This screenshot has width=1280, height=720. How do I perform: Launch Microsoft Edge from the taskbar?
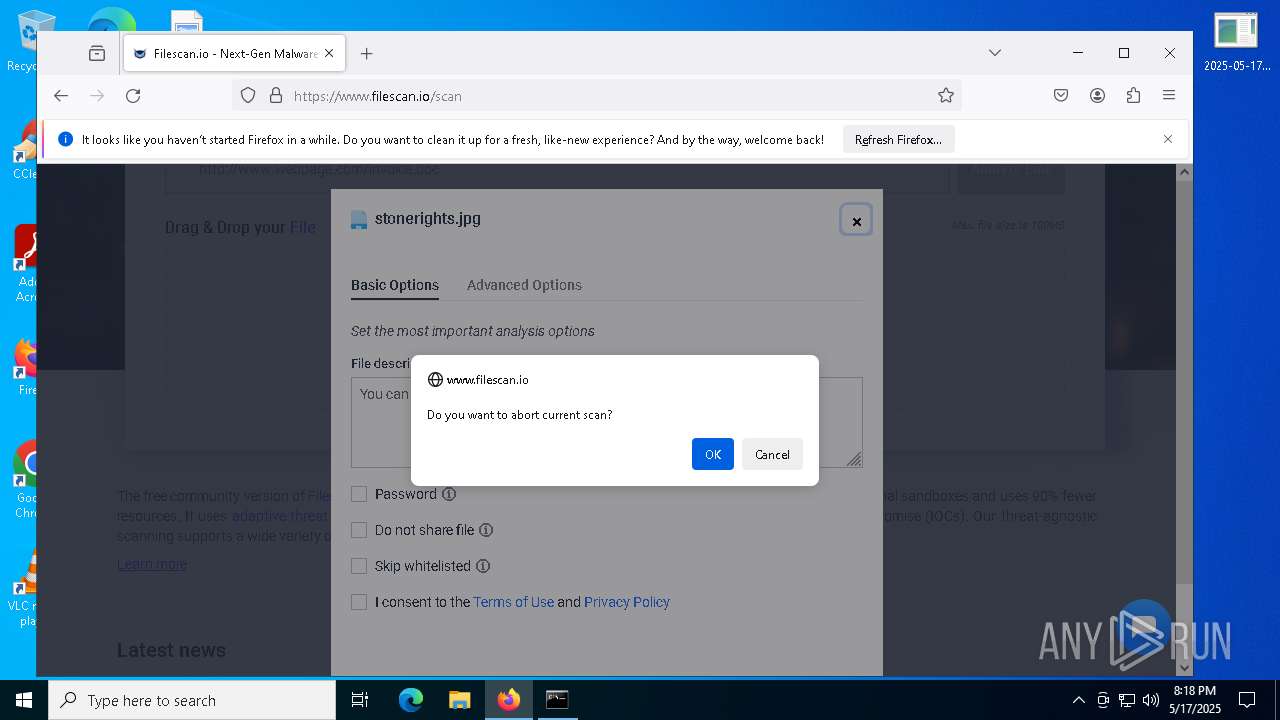click(x=411, y=700)
